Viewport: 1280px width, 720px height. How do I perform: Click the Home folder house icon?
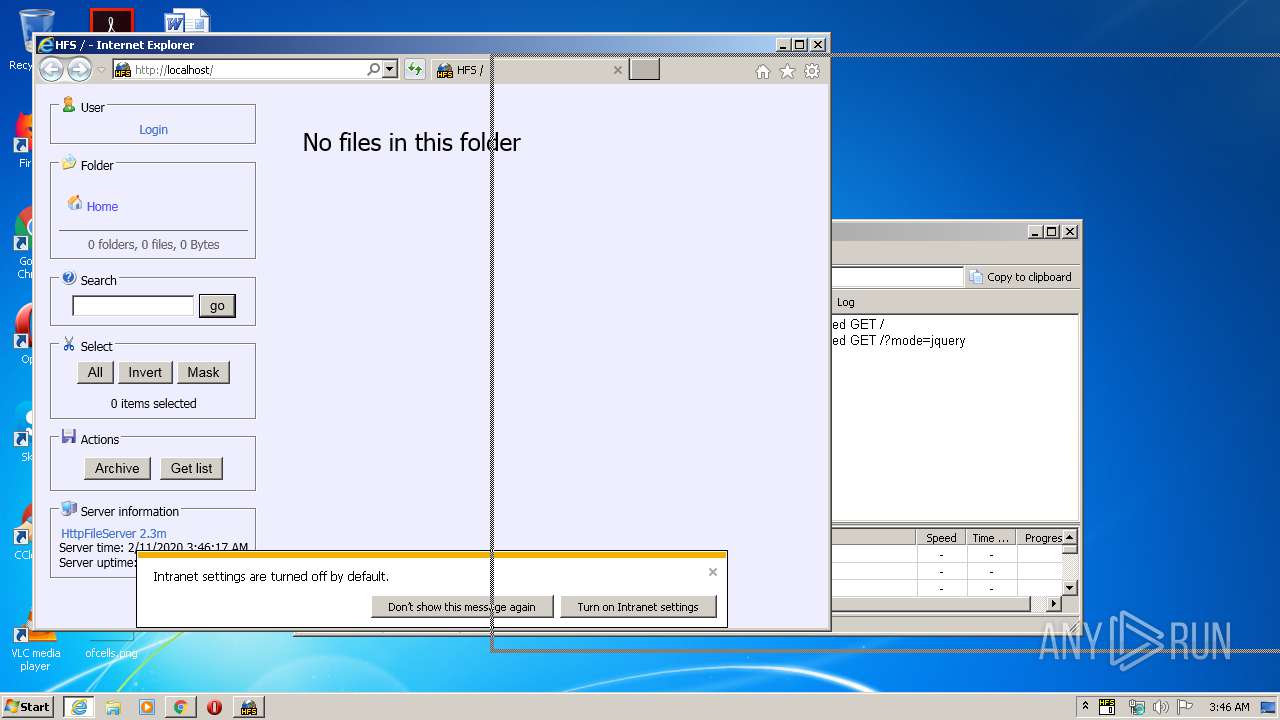[x=75, y=203]
